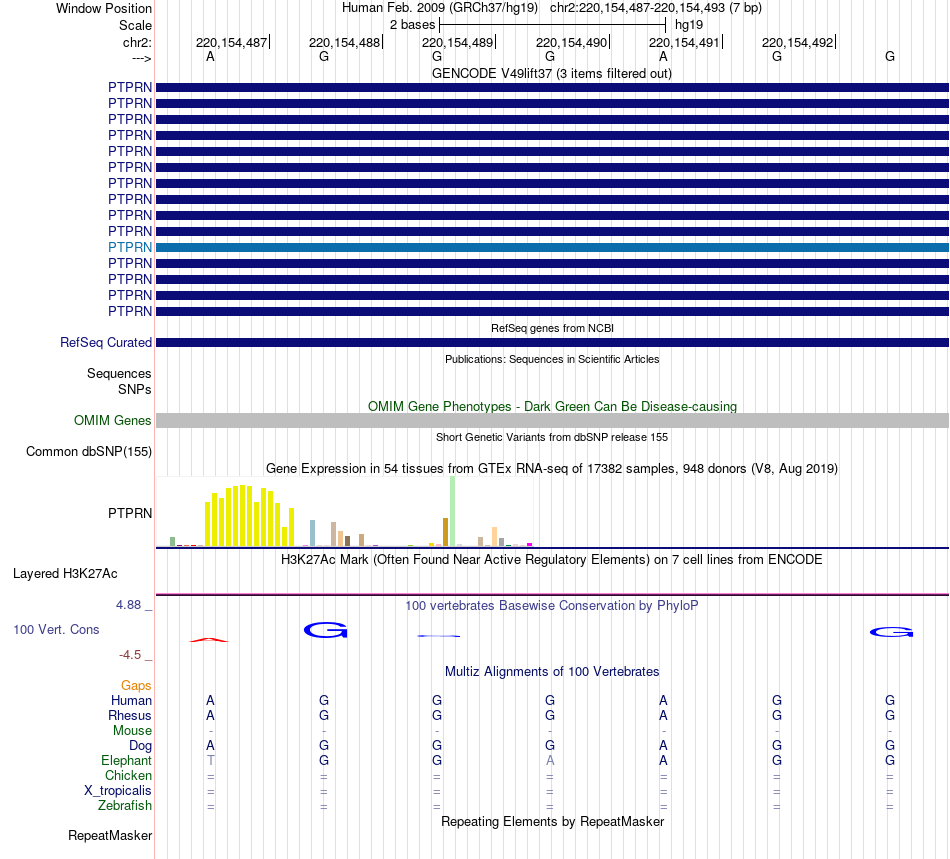Select the X_tropicalis alignment row label
Viewport: 950px width, 859px height.
pyautogui.click(x=118, y=791)
